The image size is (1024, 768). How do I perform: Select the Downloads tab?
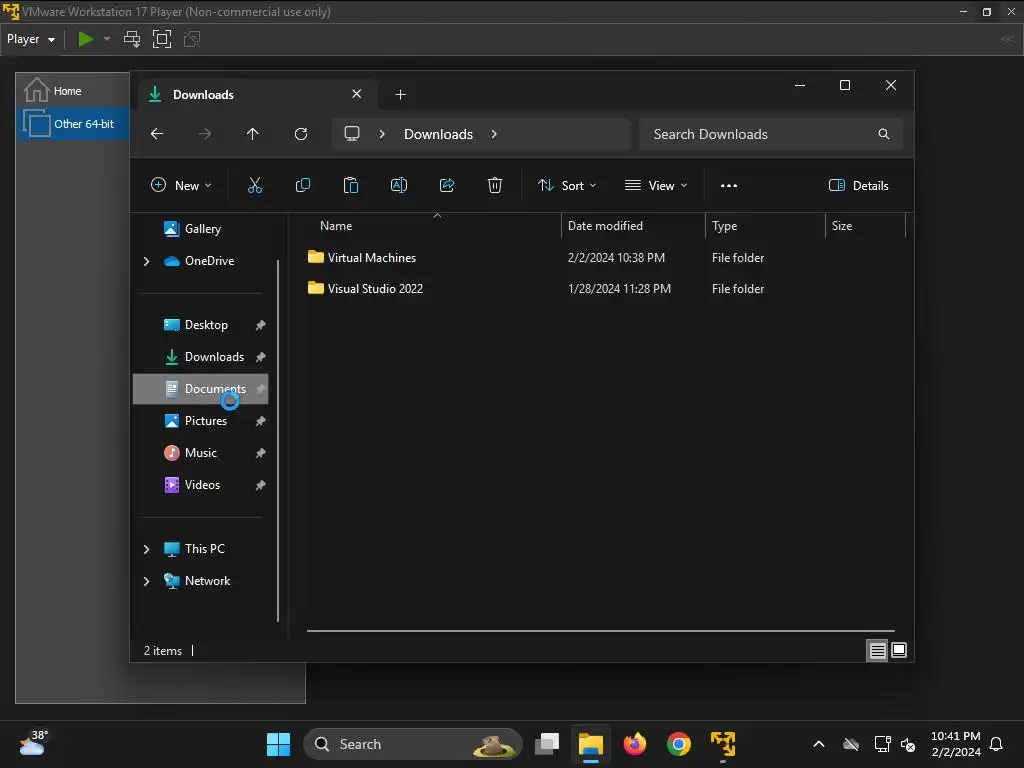(x=255, y=95)
